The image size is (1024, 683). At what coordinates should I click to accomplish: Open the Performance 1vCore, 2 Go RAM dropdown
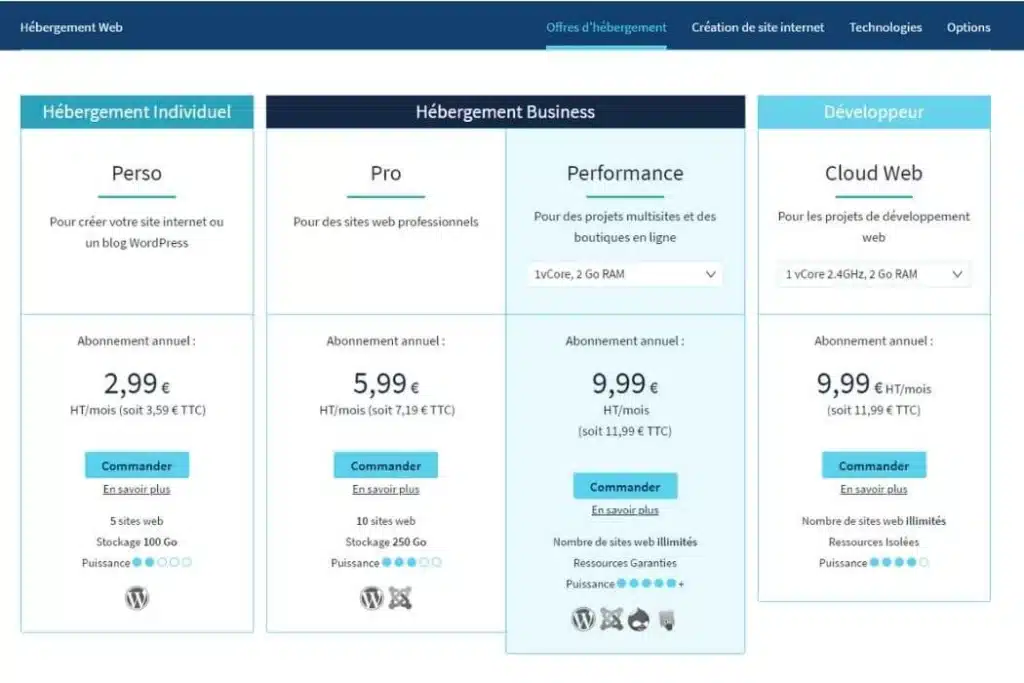[x=625, y=274]
